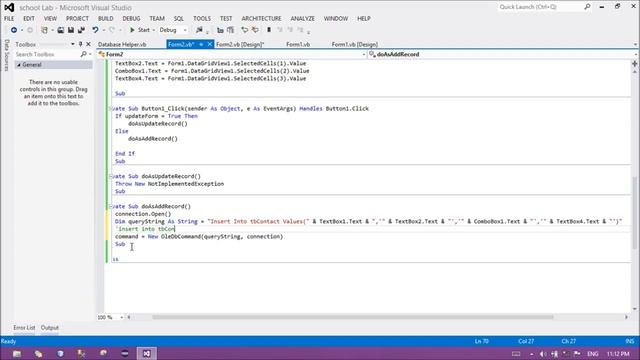Open the EDIT menu
The height and width of the screenshot is (360, 640).
[29, 18]
